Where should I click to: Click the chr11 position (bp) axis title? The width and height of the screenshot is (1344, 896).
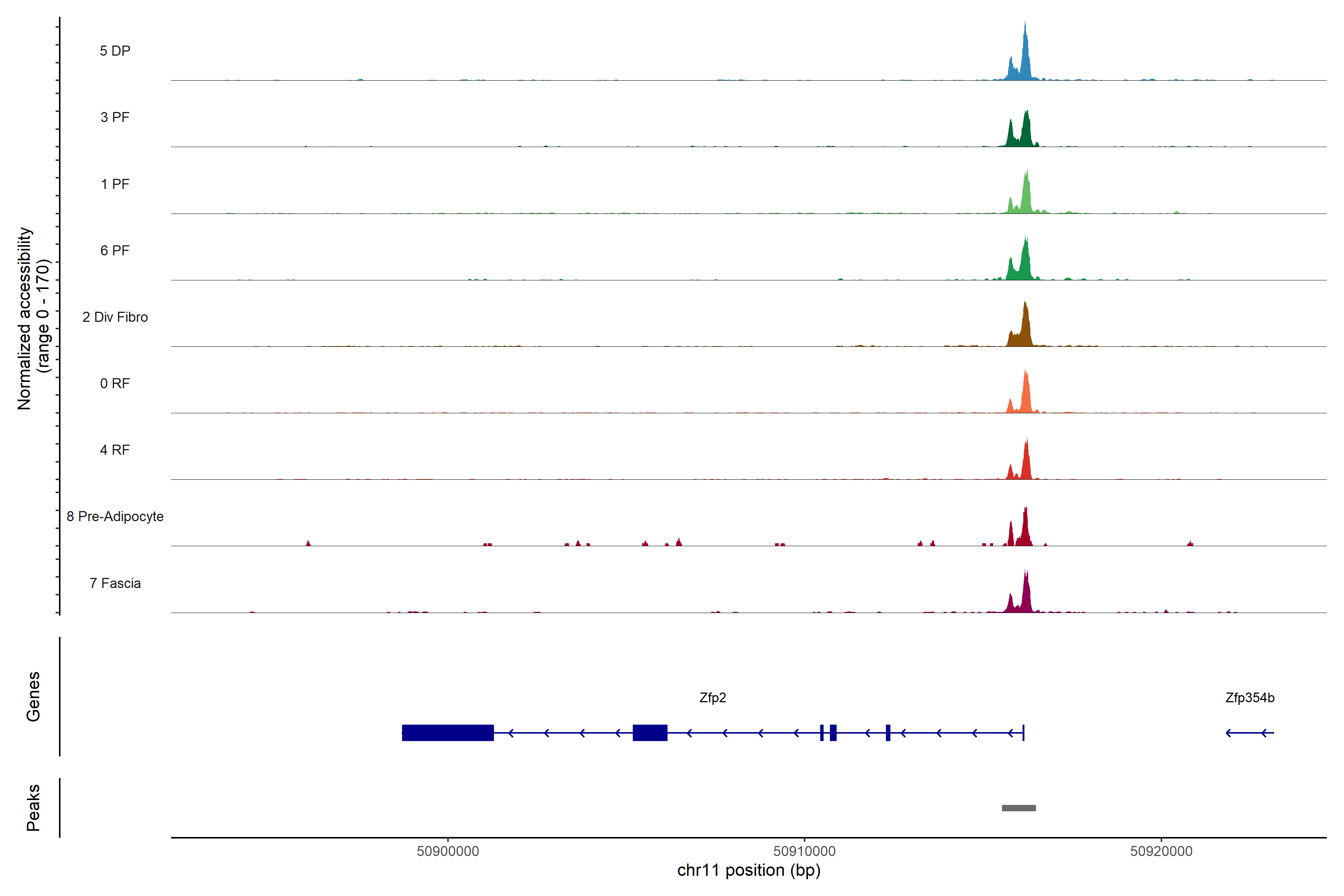pos(749,870)
